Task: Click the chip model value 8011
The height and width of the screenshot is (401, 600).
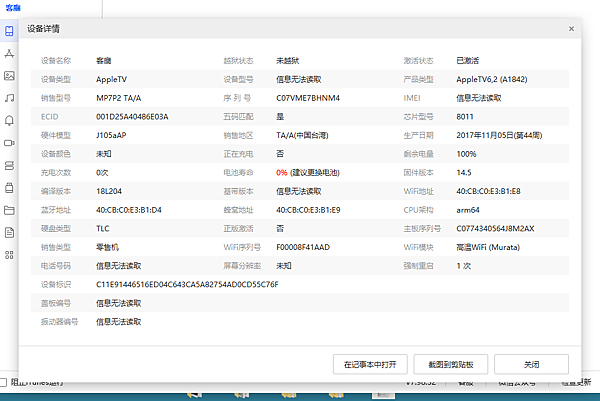Action: [465, 117]
